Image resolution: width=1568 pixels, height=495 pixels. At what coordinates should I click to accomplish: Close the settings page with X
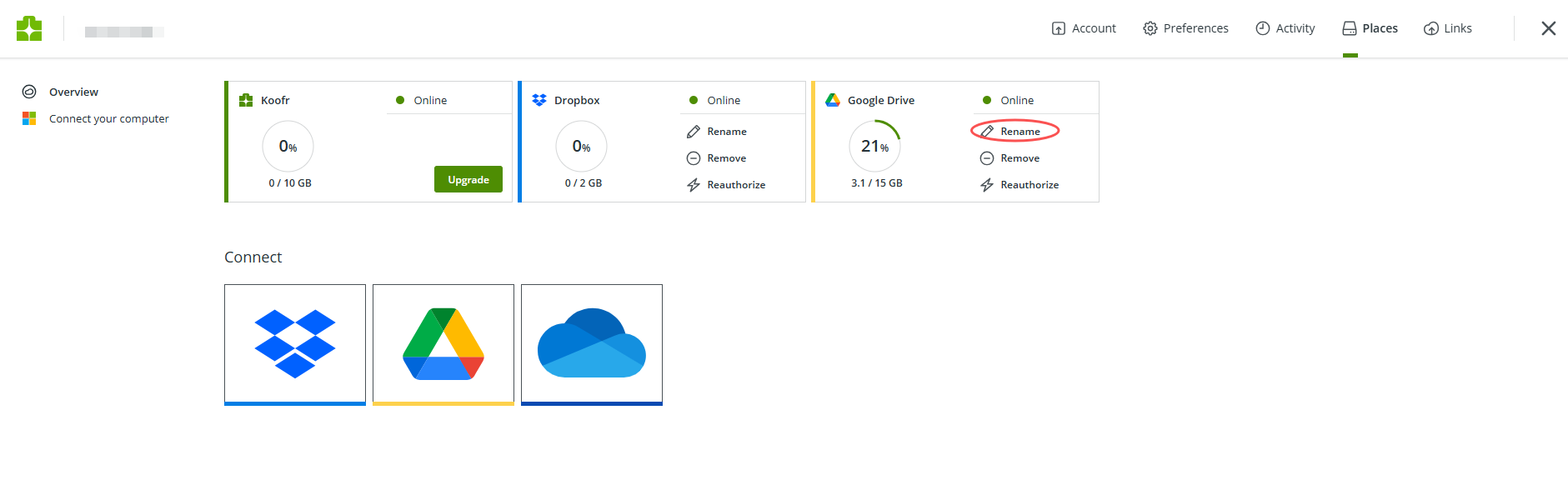[1549, 28]
